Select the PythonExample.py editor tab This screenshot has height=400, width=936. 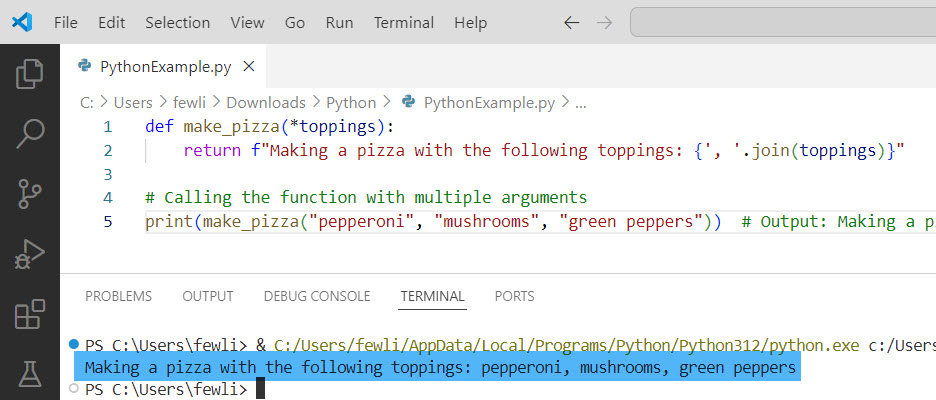click(x=163, y=66)
